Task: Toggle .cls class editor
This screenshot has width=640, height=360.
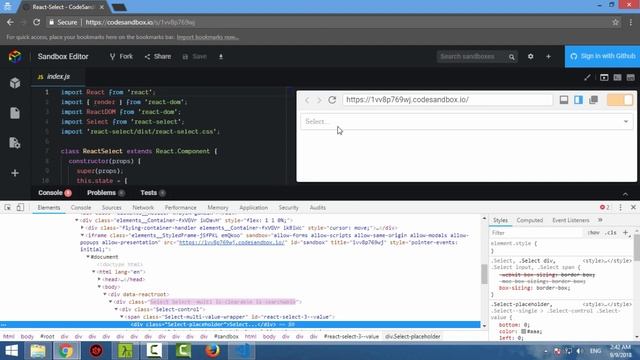Action: coord(611,233)
